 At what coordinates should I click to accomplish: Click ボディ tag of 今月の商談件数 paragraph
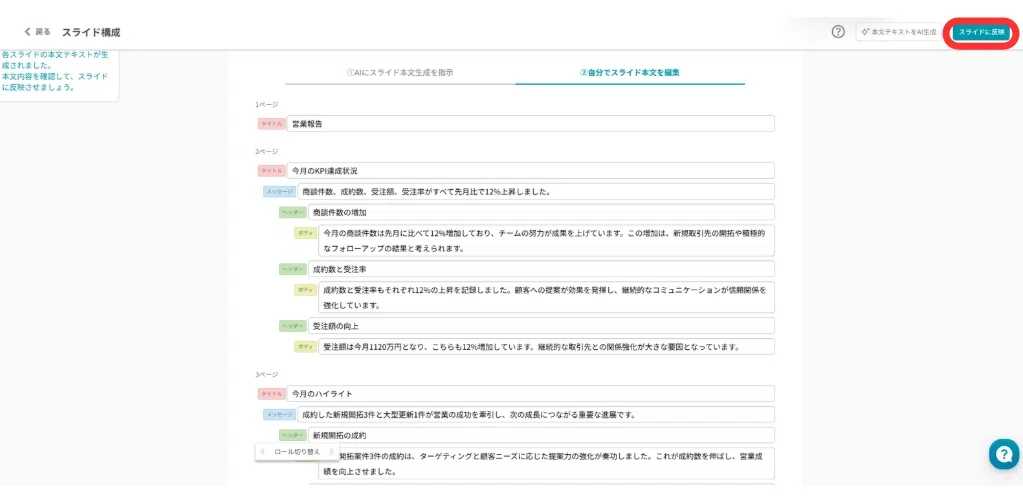(305, 233)
